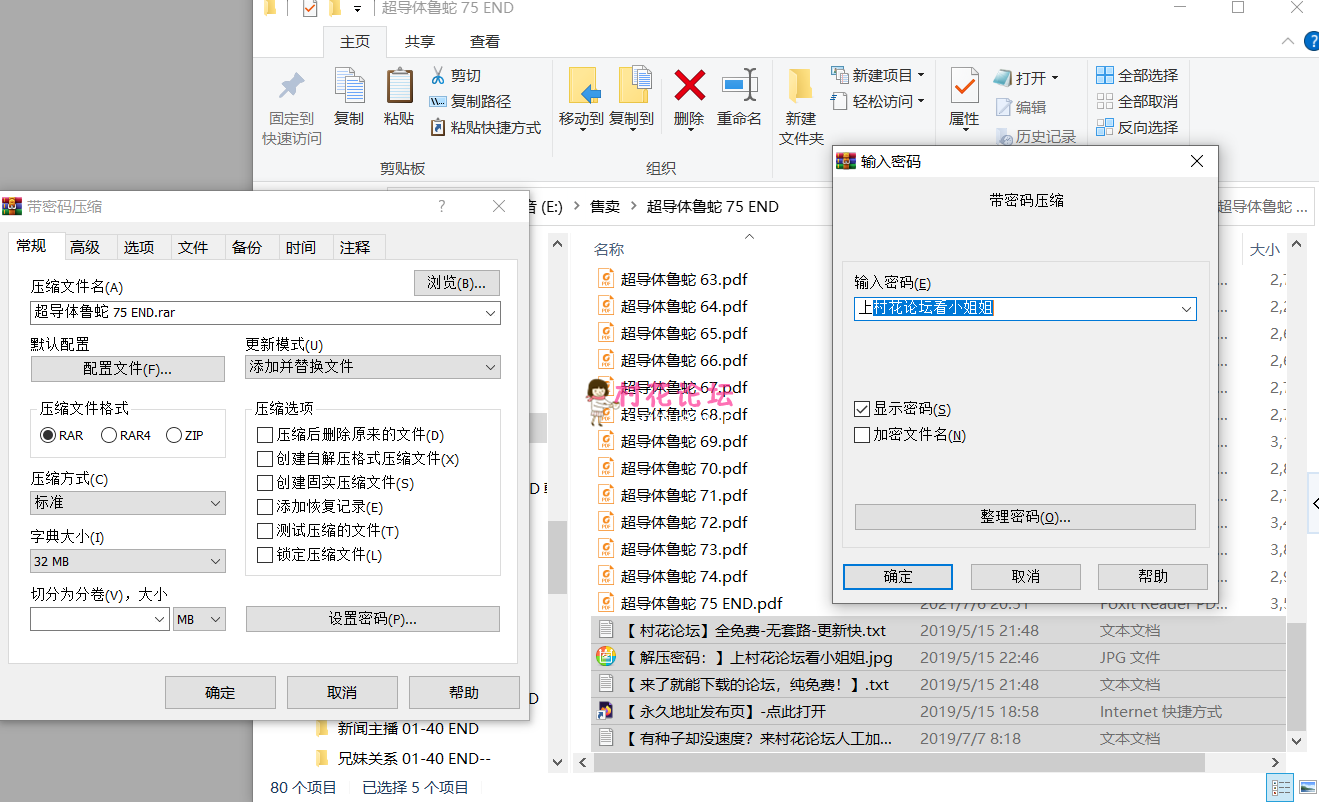This screenshot has width=1319, height=802.
Task: Switch to the 选项 tab
Action: click(139, 247)
